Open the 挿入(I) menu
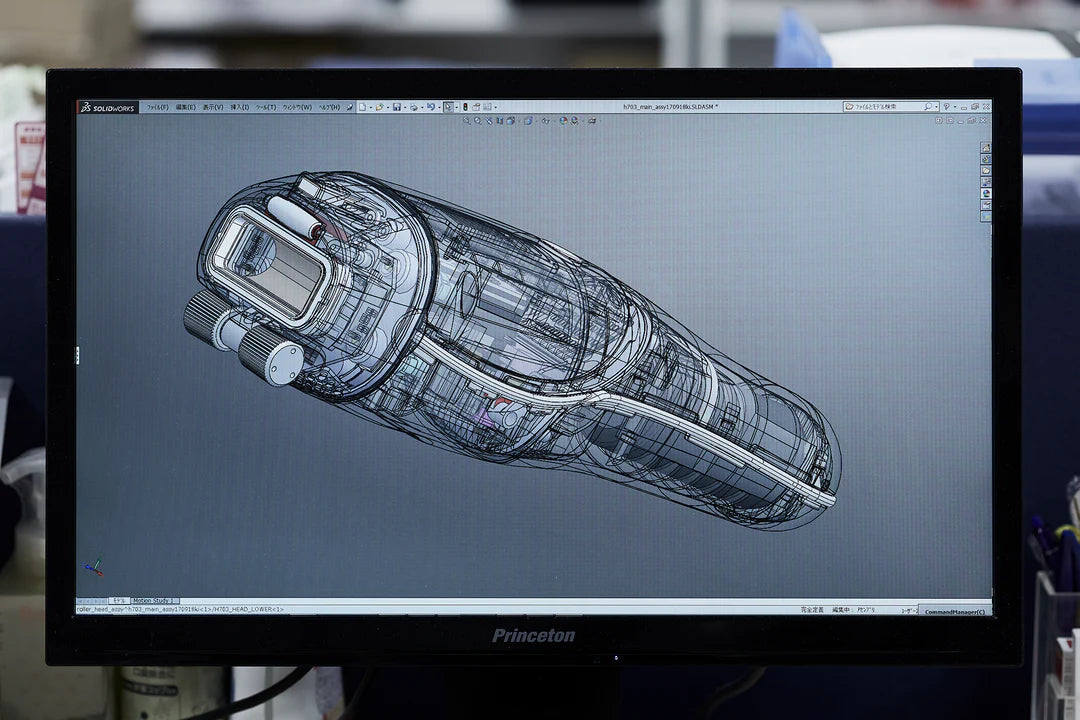 239,107
